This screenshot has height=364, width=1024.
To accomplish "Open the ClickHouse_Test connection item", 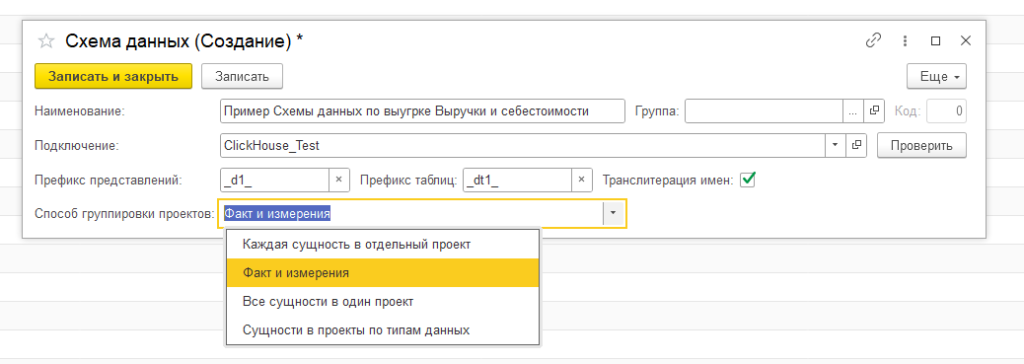I will tap(856, 145).
